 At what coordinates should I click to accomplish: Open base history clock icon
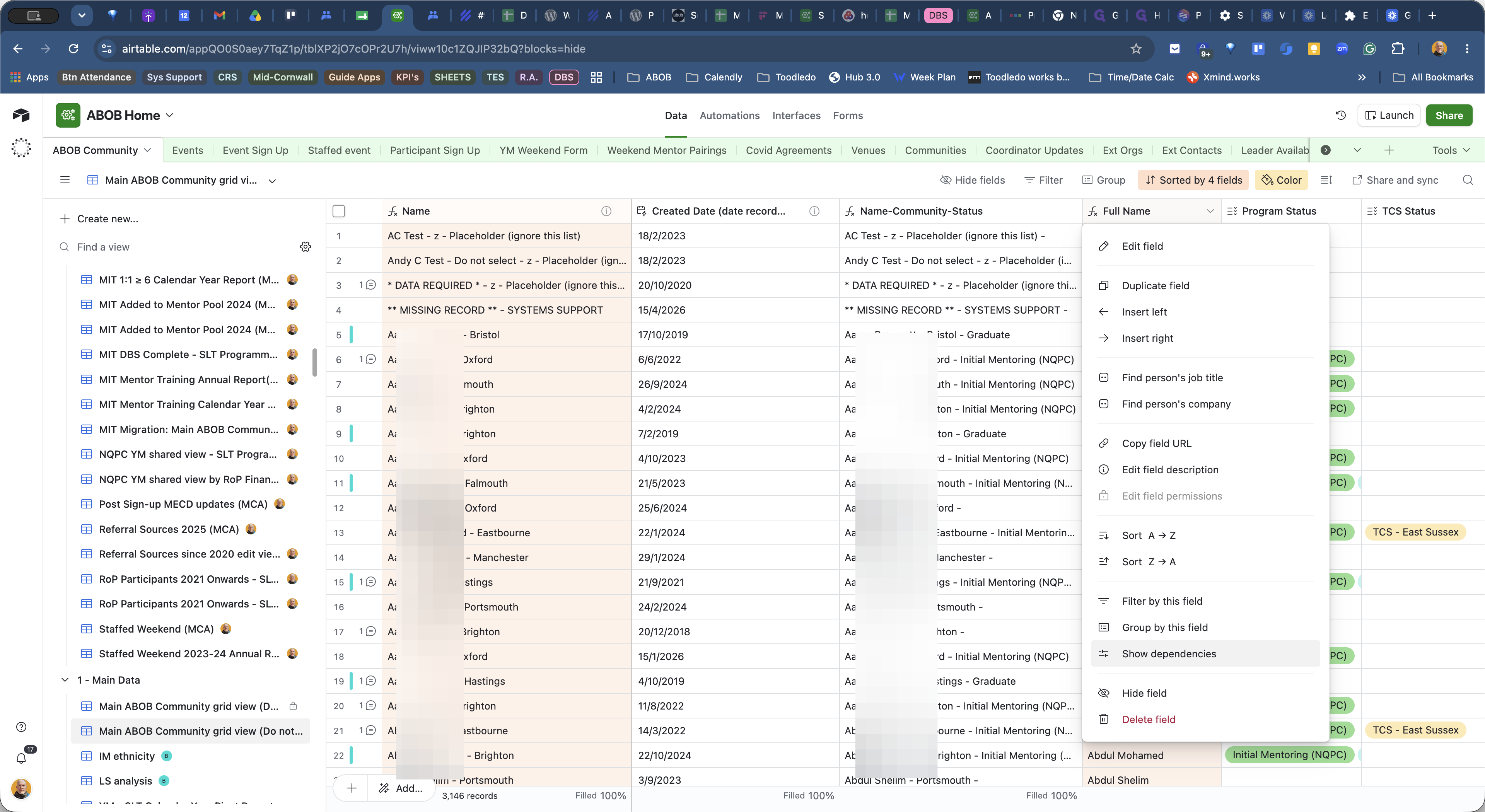(1341, 115)
